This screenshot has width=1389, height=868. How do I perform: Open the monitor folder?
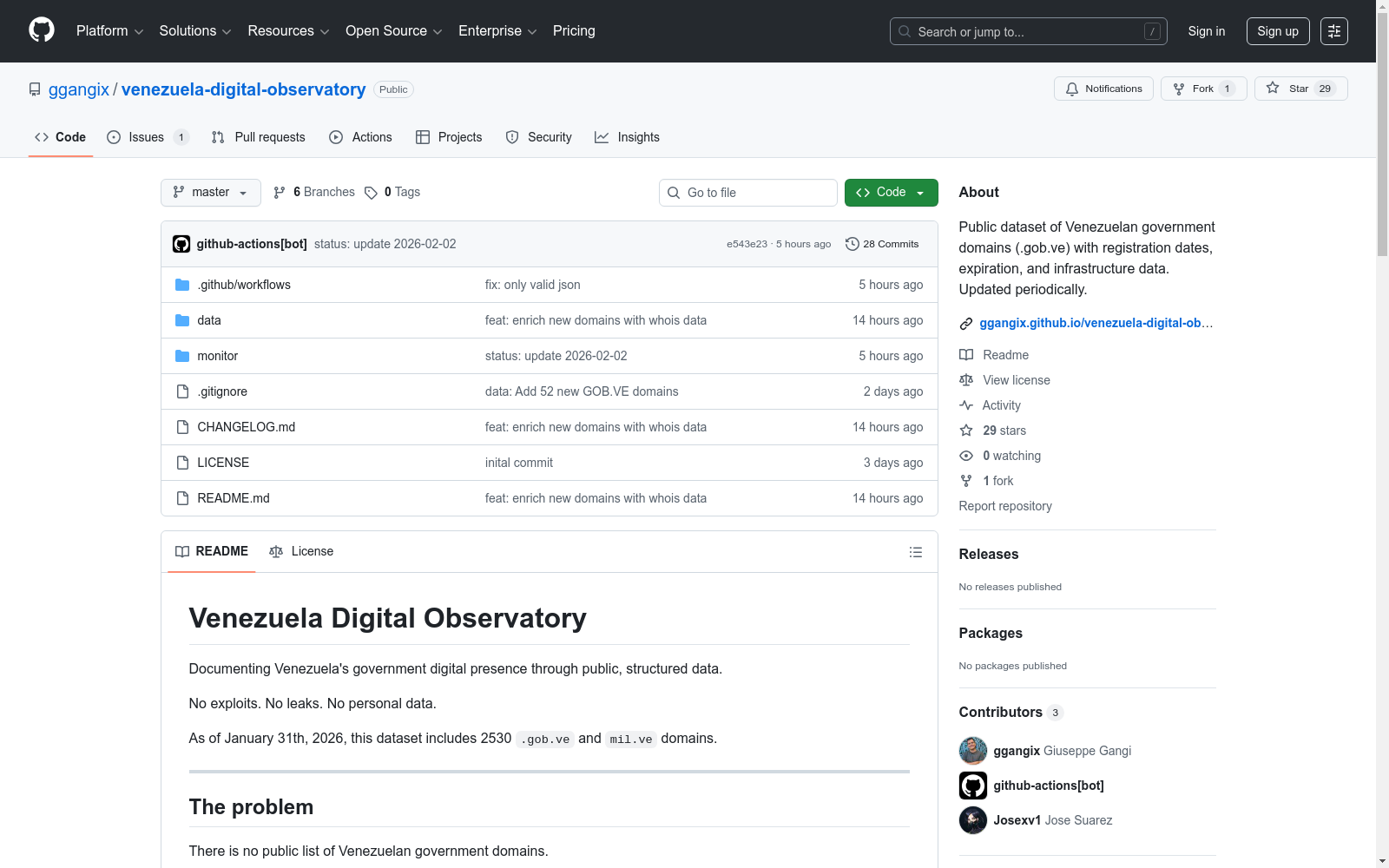click(x=218, y=356)
